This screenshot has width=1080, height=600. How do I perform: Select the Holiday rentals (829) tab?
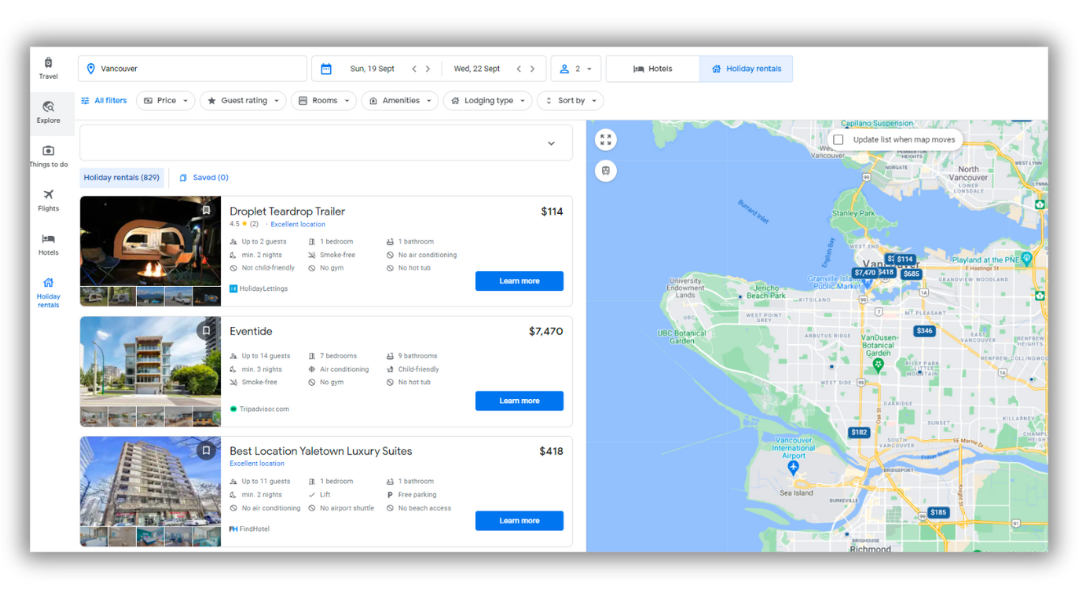tap(122, 178)
